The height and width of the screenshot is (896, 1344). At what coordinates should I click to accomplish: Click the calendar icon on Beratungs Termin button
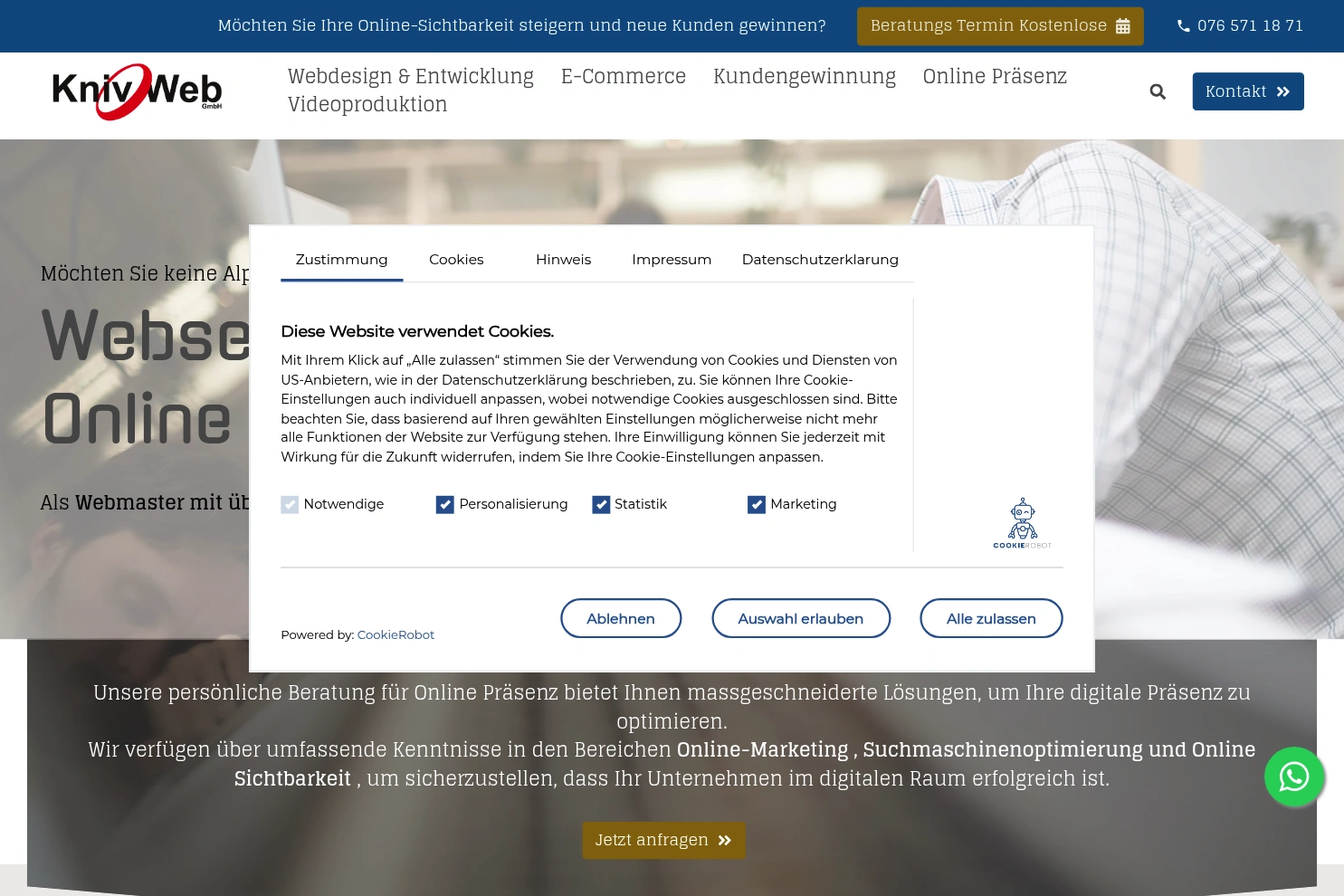coord(1122,25)
